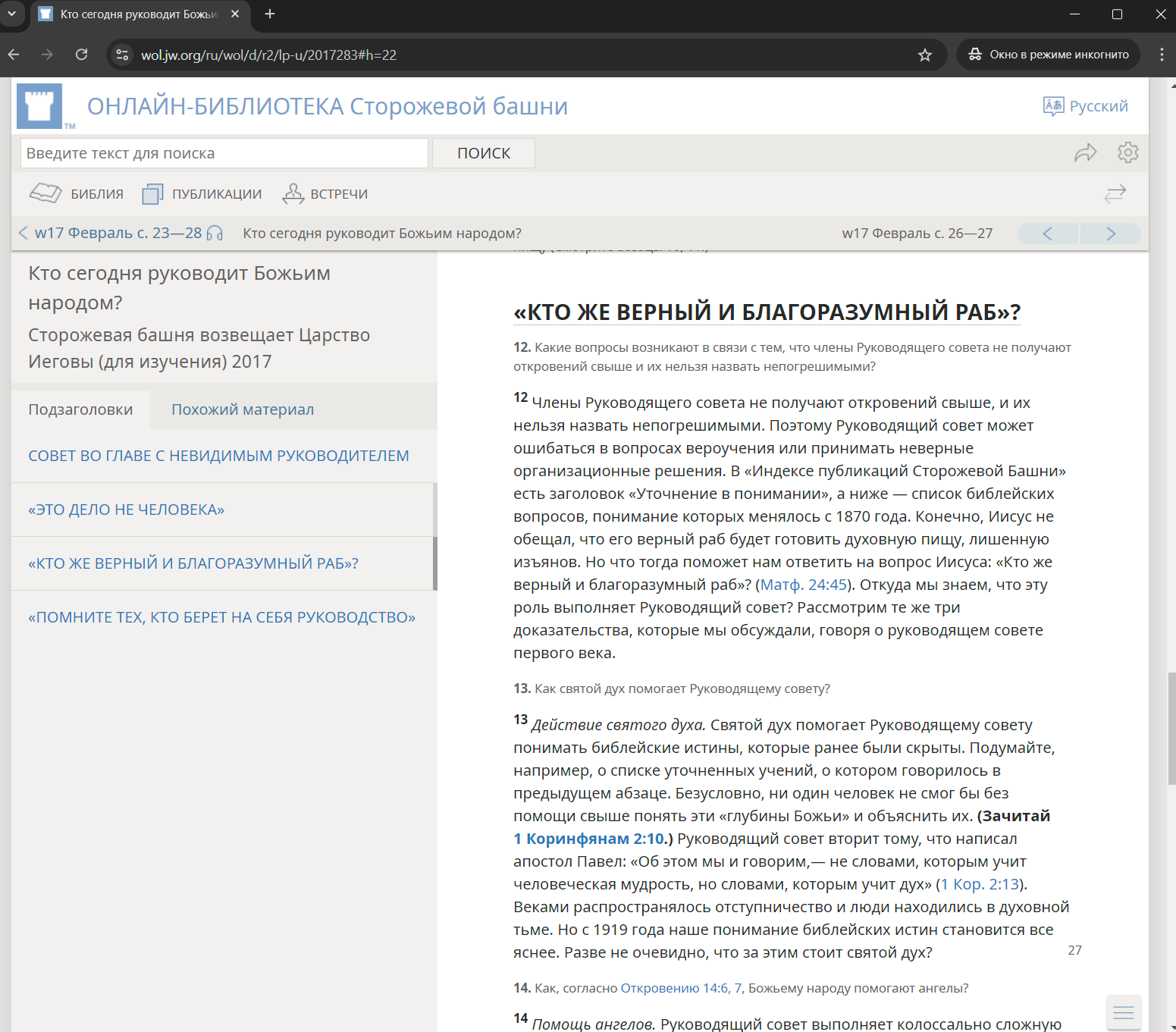The image size is (1176, 1032).
Task: Click paragraph number 13 marker
Action: [x=520, y=720]
